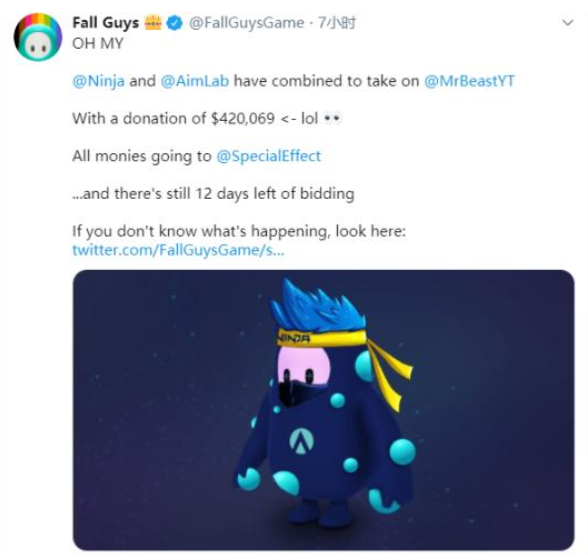Click the crown emoji beside Fall Guys
The width and height of the screenshot is (588, 557).
point(153,23)
